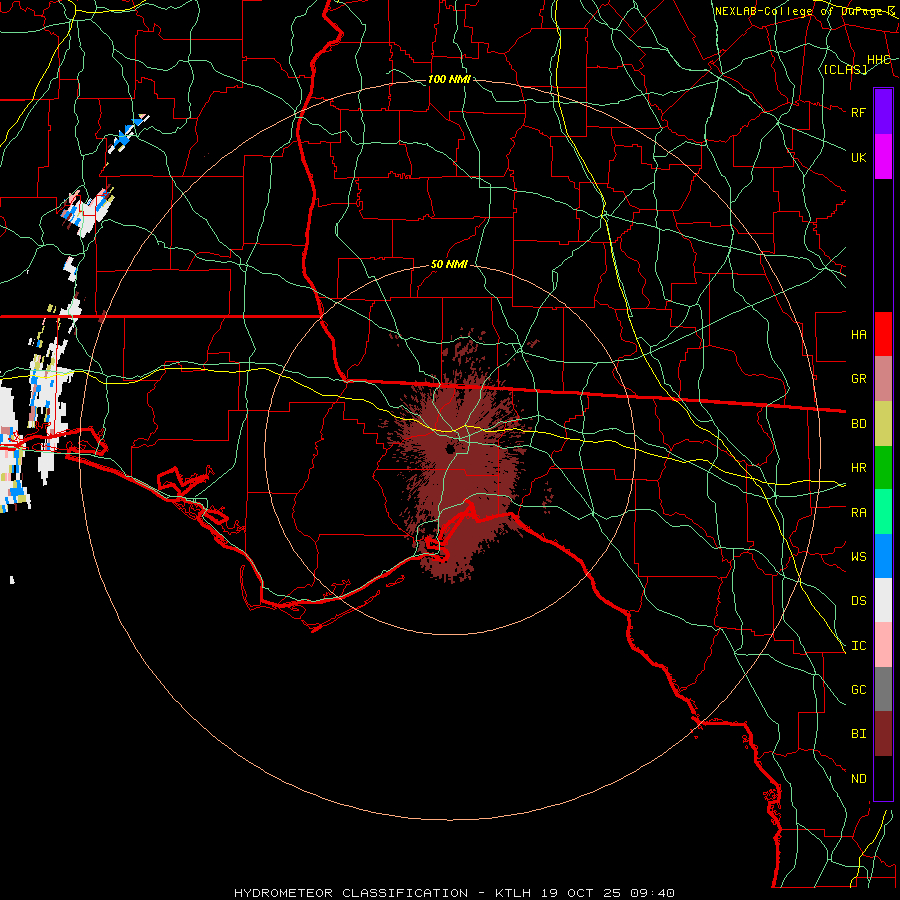
Task: Click the BD legend label
Action: [x=859, y=424]
